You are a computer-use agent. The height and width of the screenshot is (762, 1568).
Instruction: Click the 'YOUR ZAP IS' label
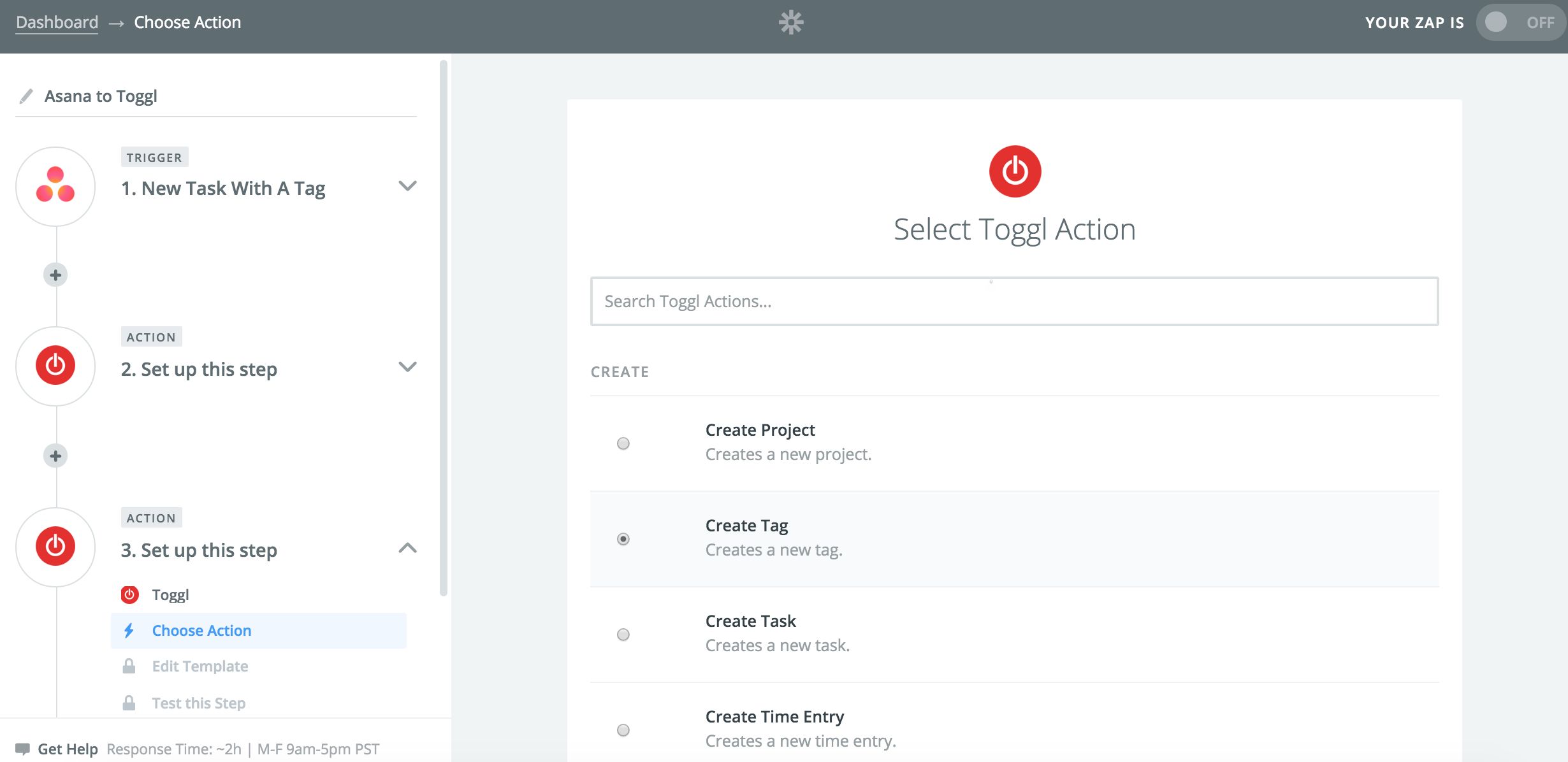click(1414, 23)
